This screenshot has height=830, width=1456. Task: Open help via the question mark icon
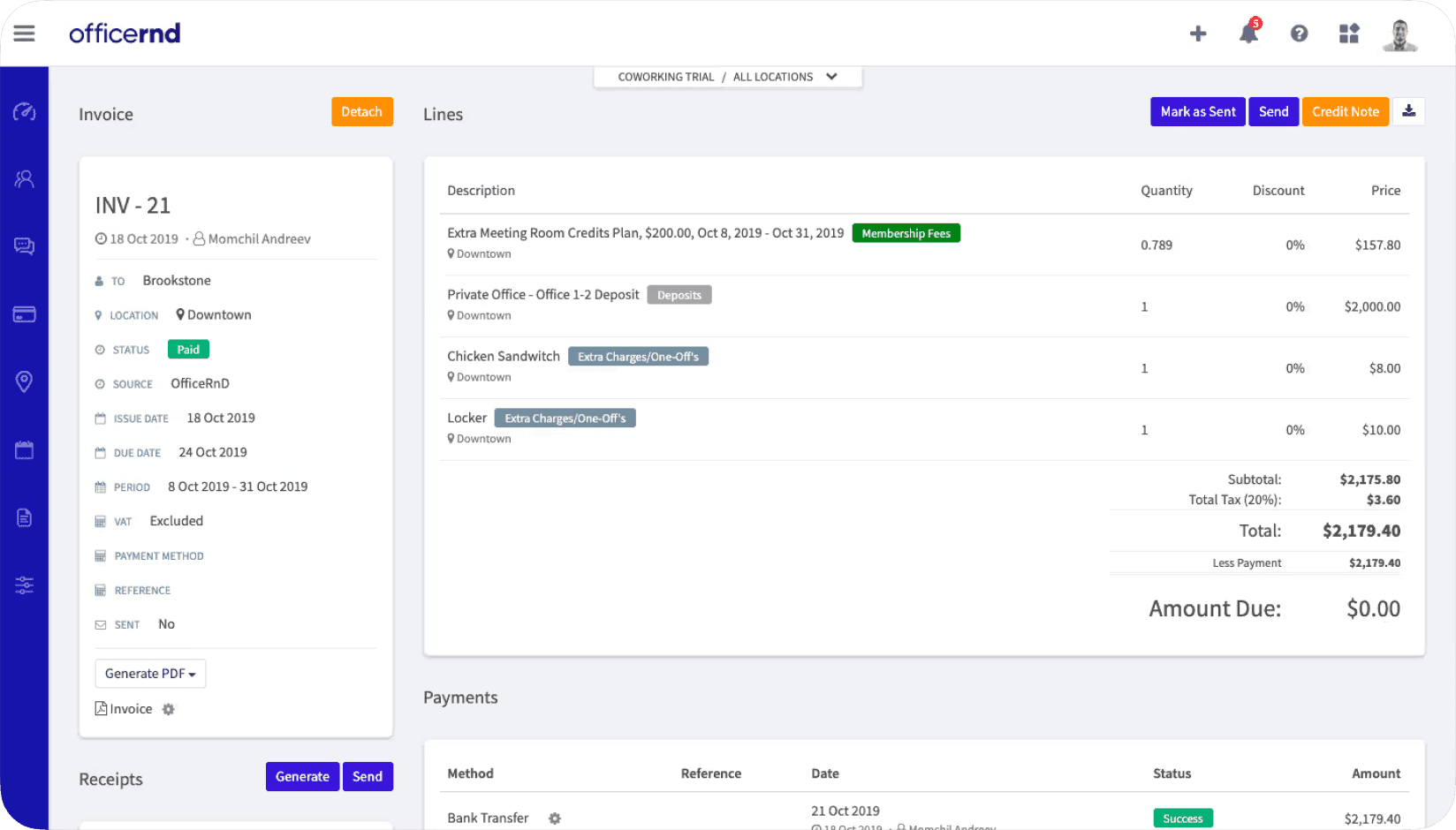pos(1299,33)
